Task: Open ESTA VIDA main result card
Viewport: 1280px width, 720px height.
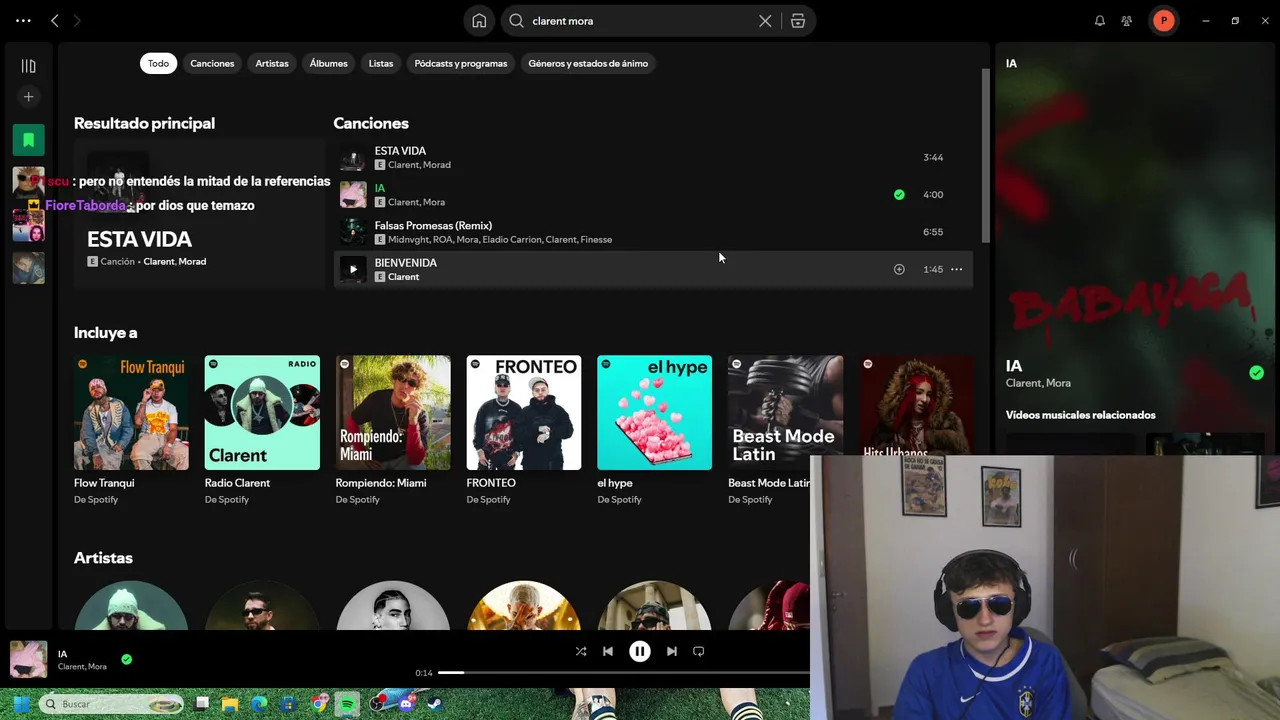Action: [199, 214]
